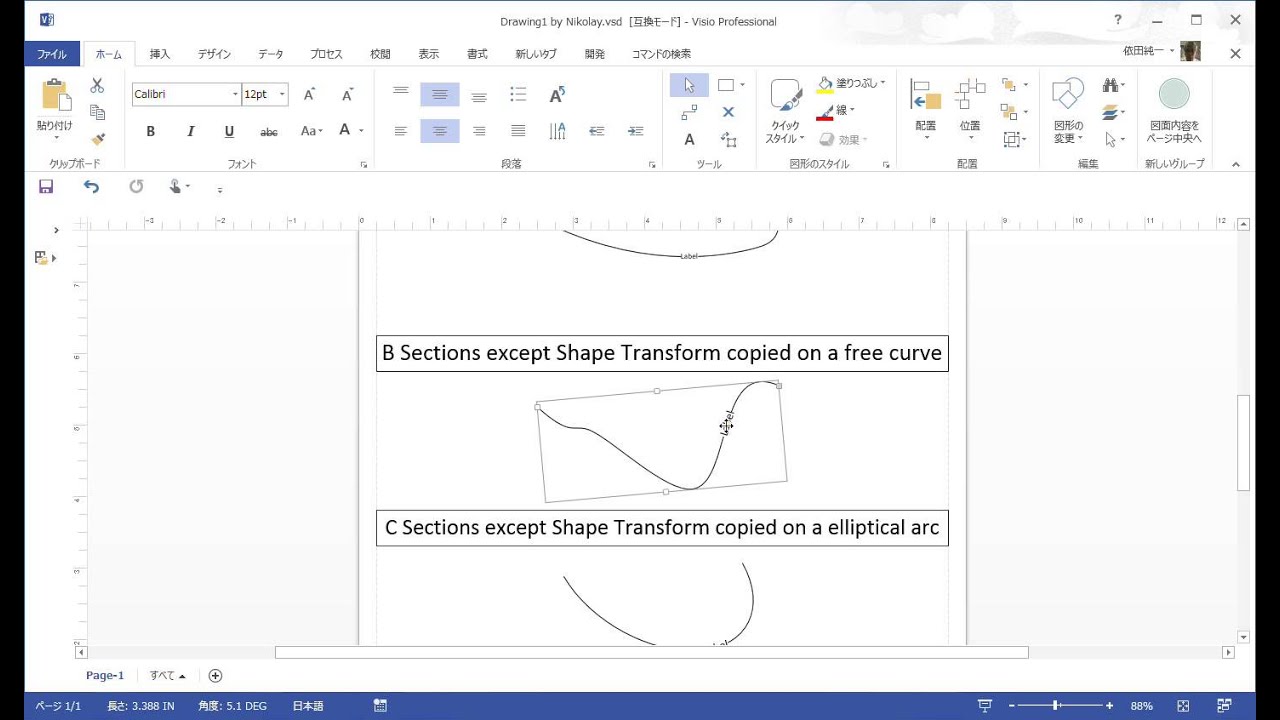Click the connection point X tool
1280x720 pixels.
(728, 113)
